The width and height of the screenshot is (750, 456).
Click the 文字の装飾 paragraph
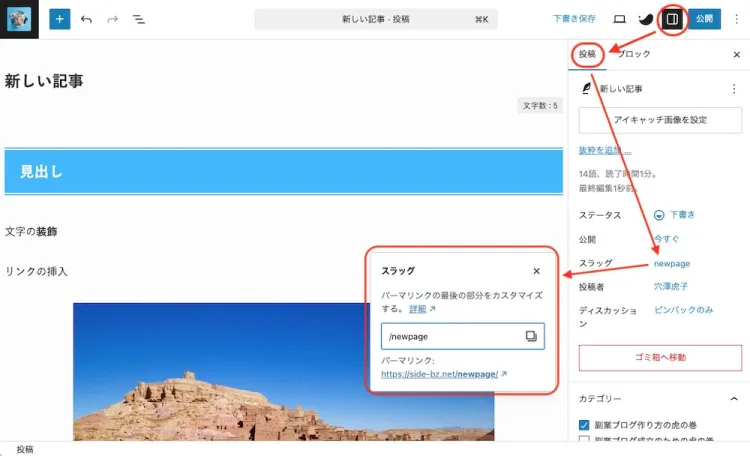(31, 232)
